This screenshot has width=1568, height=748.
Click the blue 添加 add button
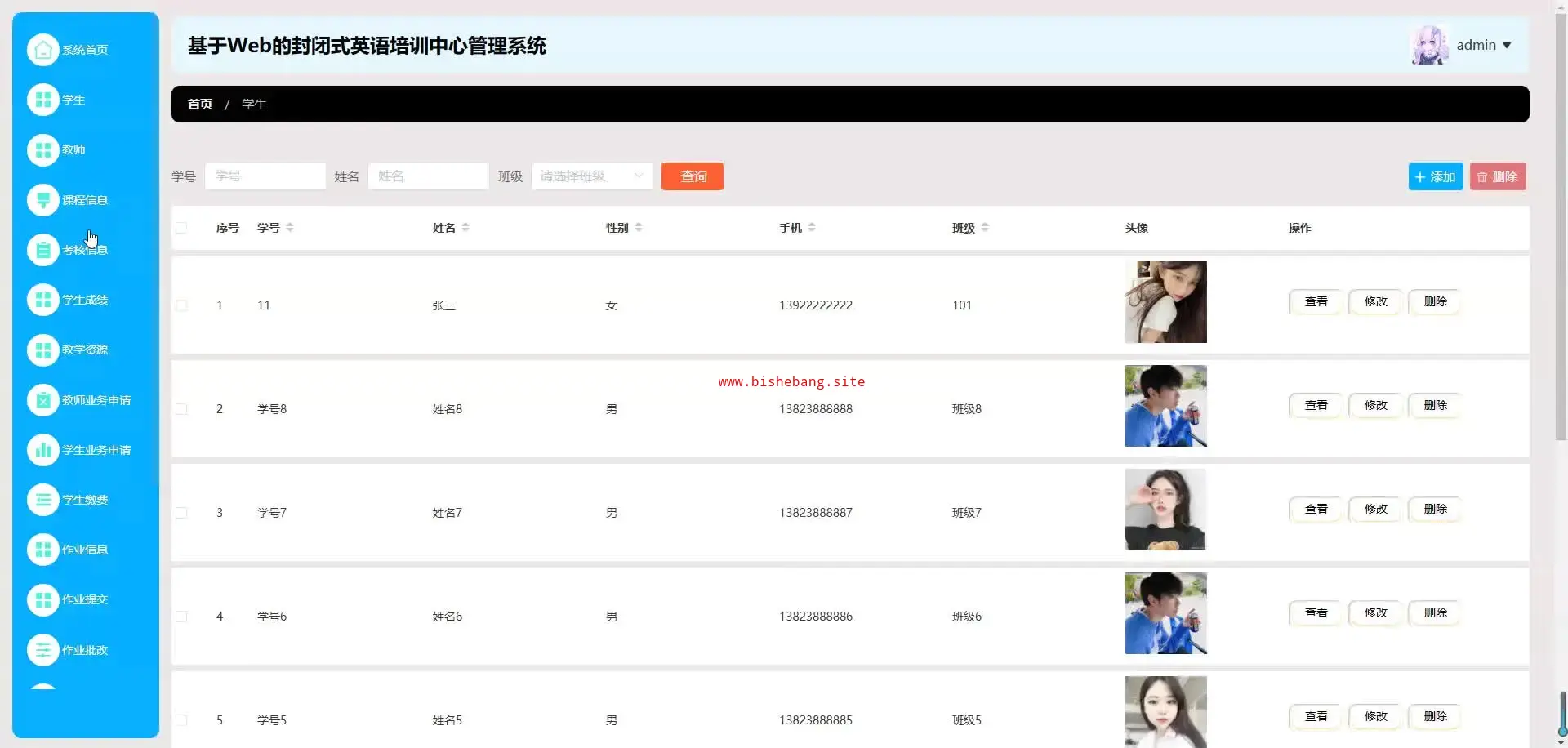pyautogui.click(x=1435, y=176)
